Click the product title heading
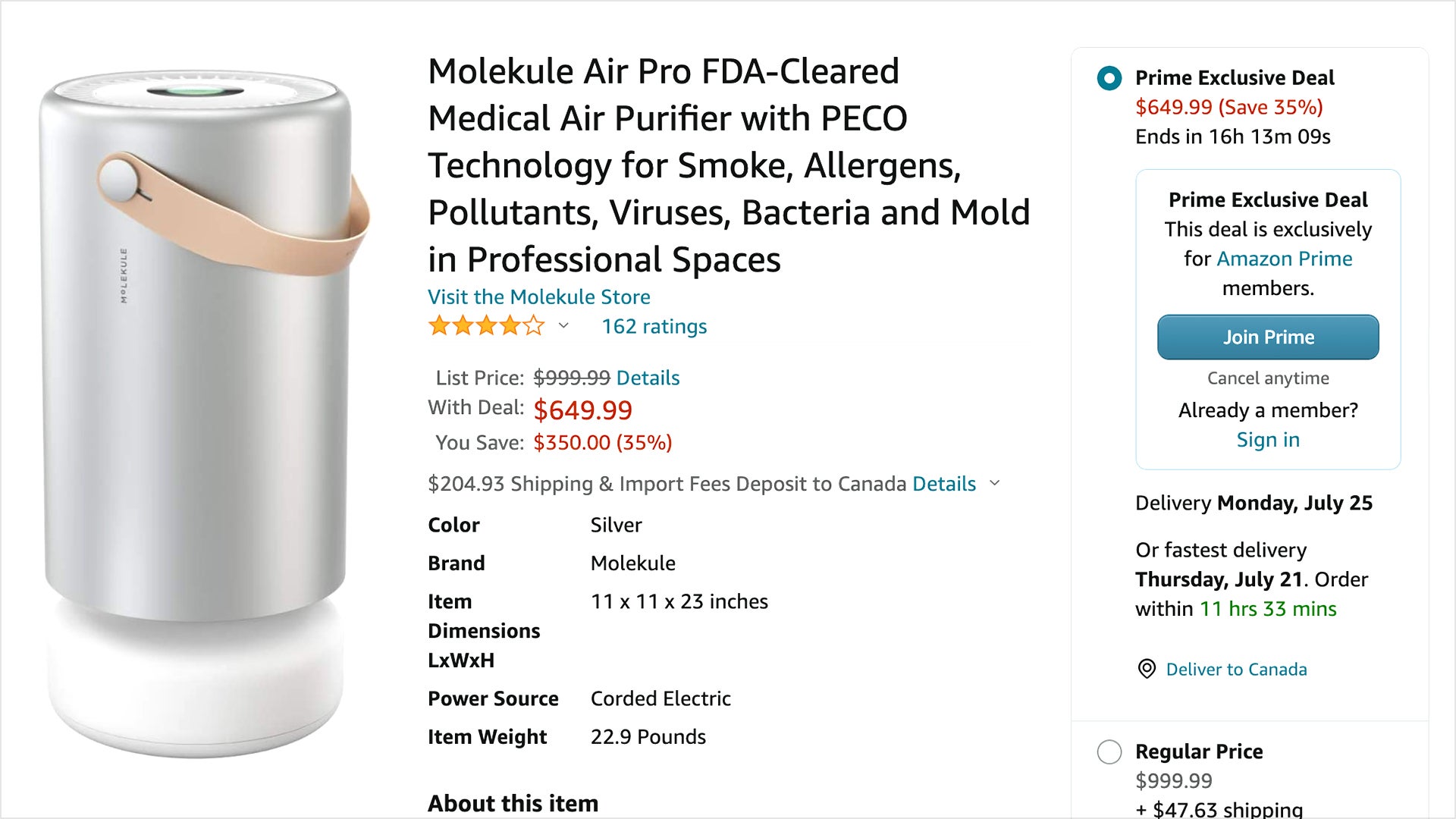 click(728, 165)
